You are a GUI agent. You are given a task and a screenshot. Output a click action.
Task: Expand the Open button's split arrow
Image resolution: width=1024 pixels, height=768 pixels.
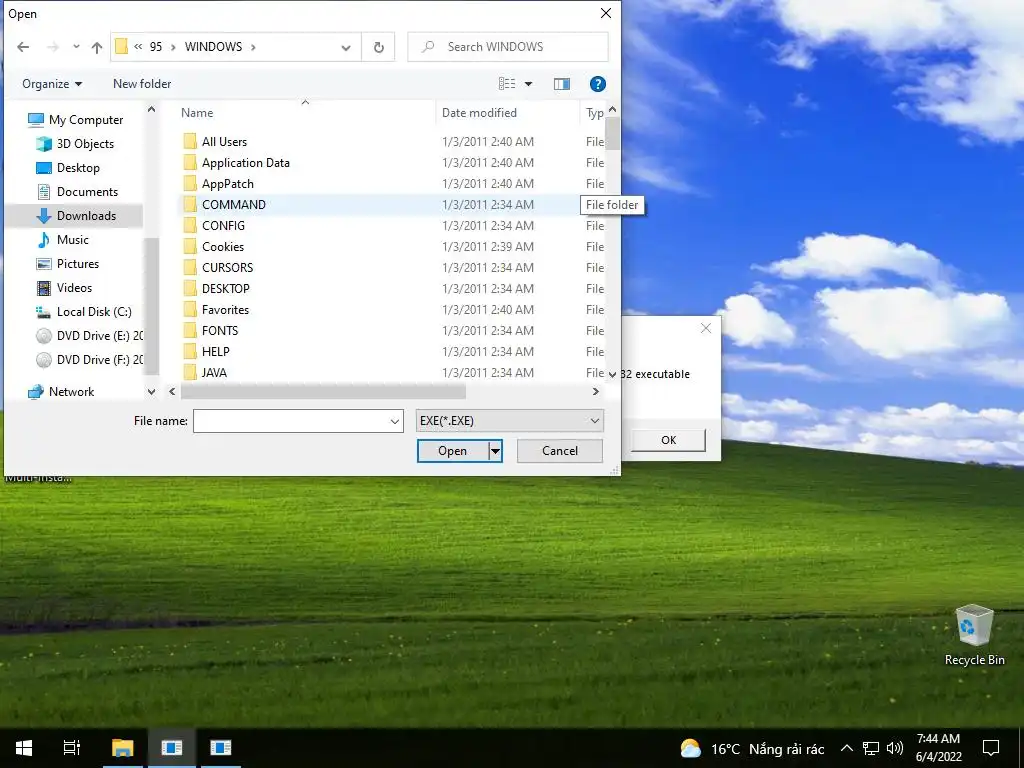pyautogui.click(x=496, y=451)
